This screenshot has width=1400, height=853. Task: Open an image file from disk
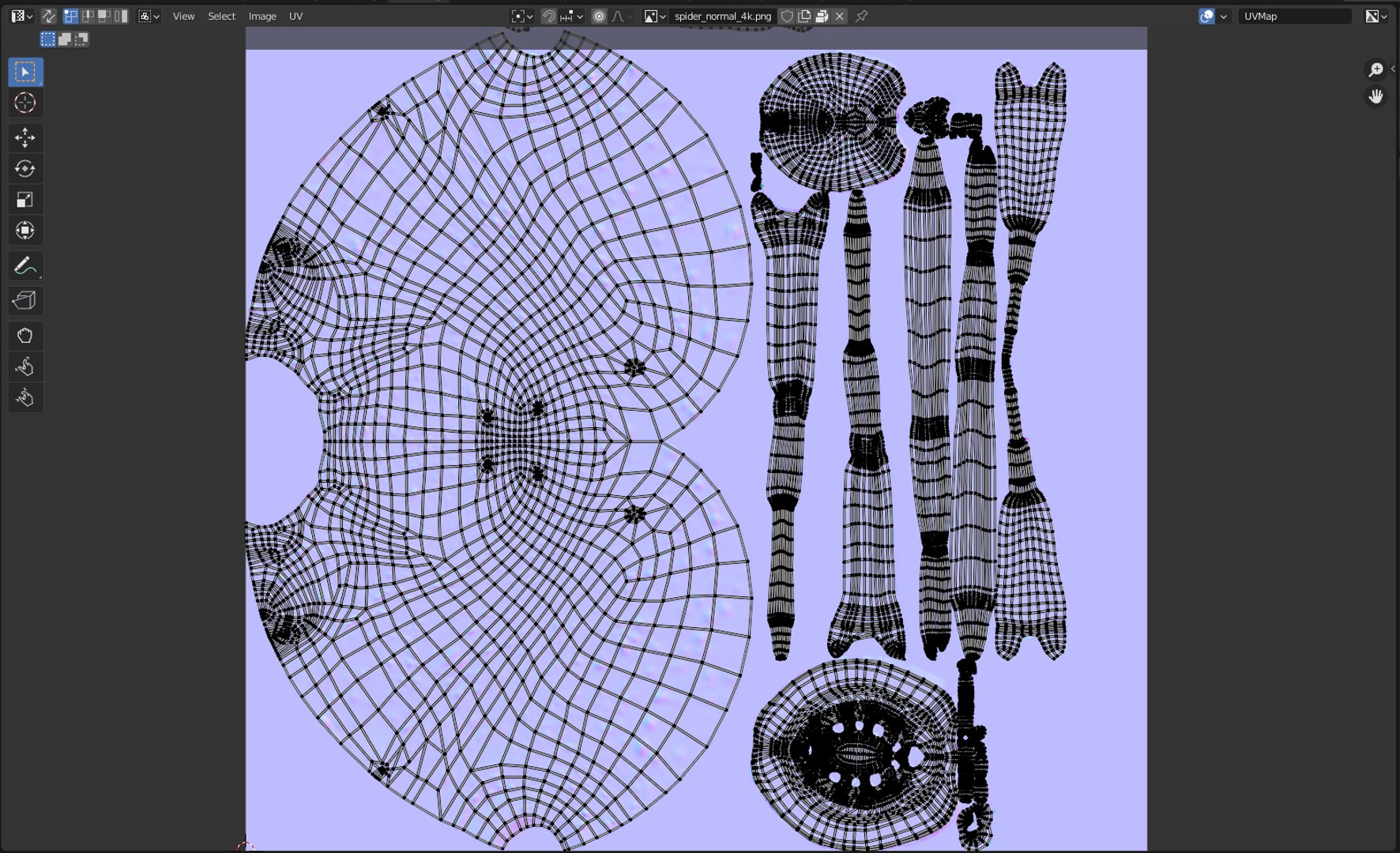(822, 16)
